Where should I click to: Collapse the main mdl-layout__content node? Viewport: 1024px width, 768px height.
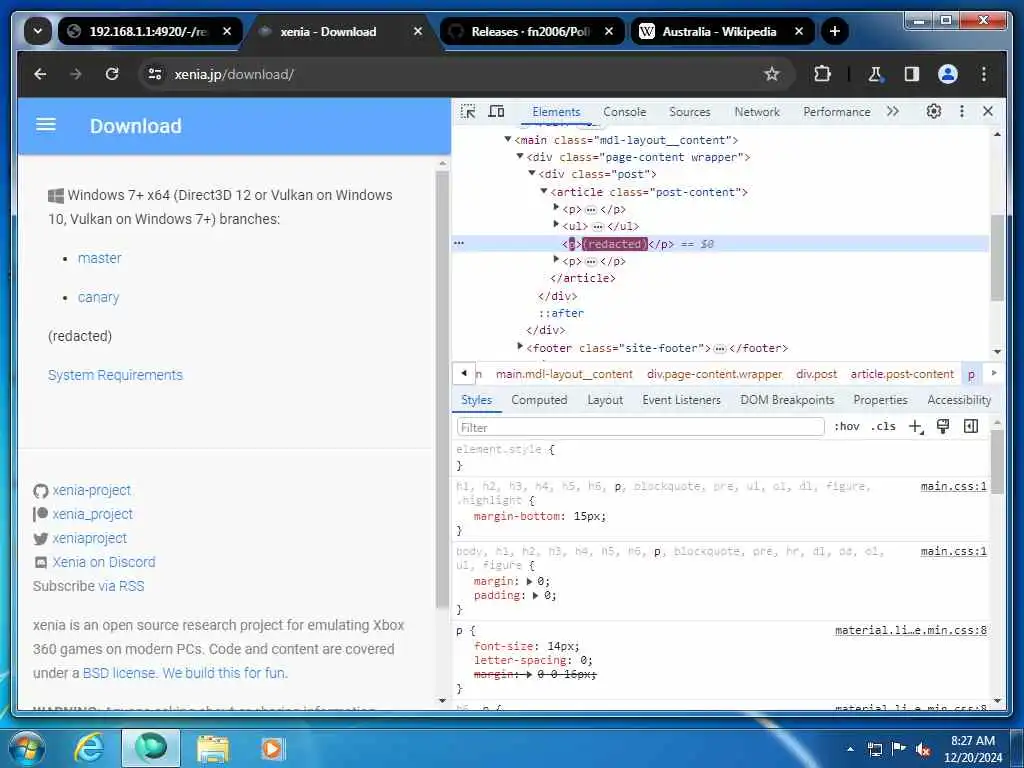point(507,139)
